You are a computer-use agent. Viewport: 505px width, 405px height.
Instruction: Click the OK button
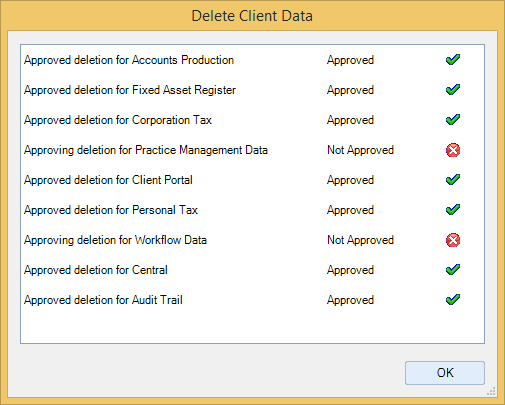[445, 373]
